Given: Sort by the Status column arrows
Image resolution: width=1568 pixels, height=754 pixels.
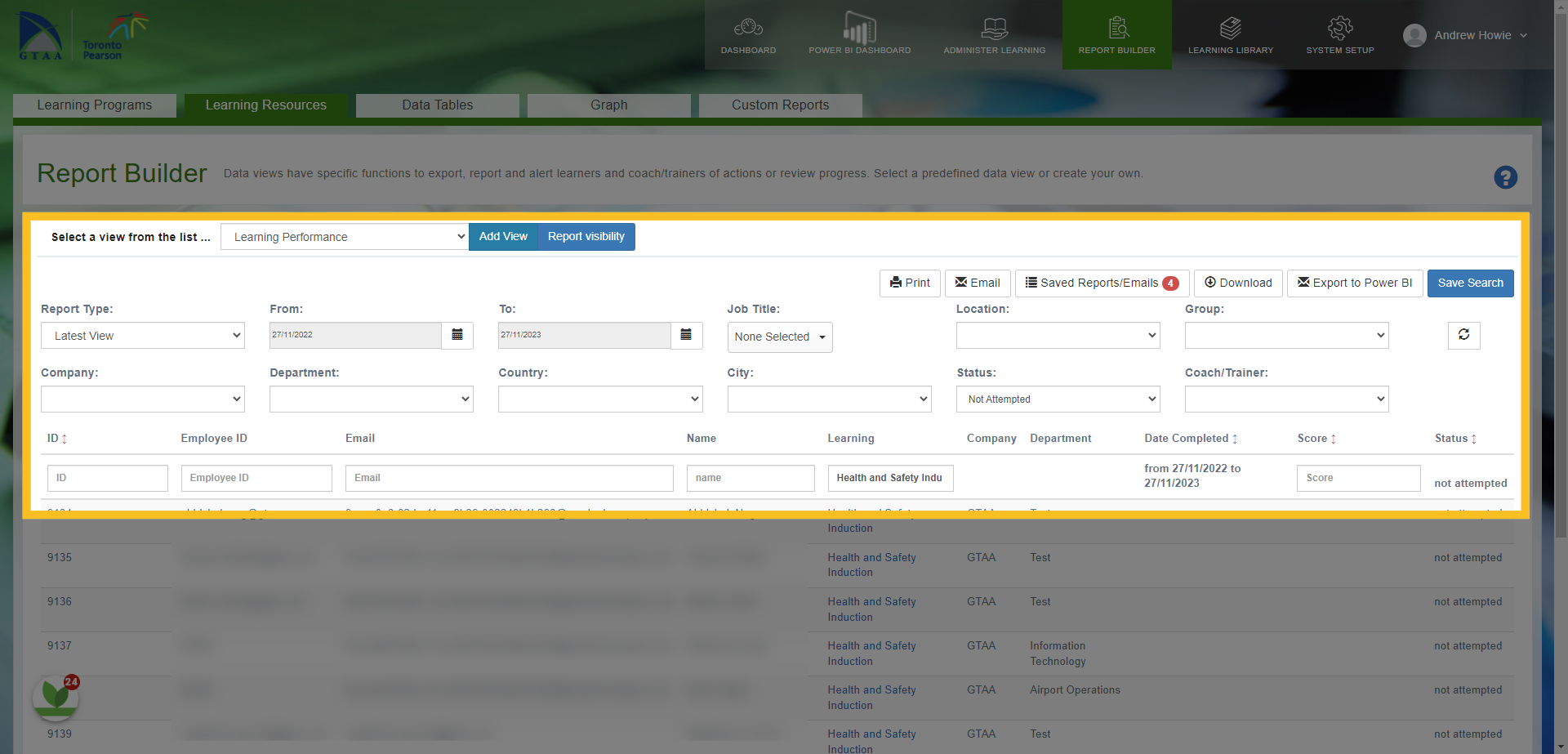Looking at the screenshot, I should coord(1474,439).
